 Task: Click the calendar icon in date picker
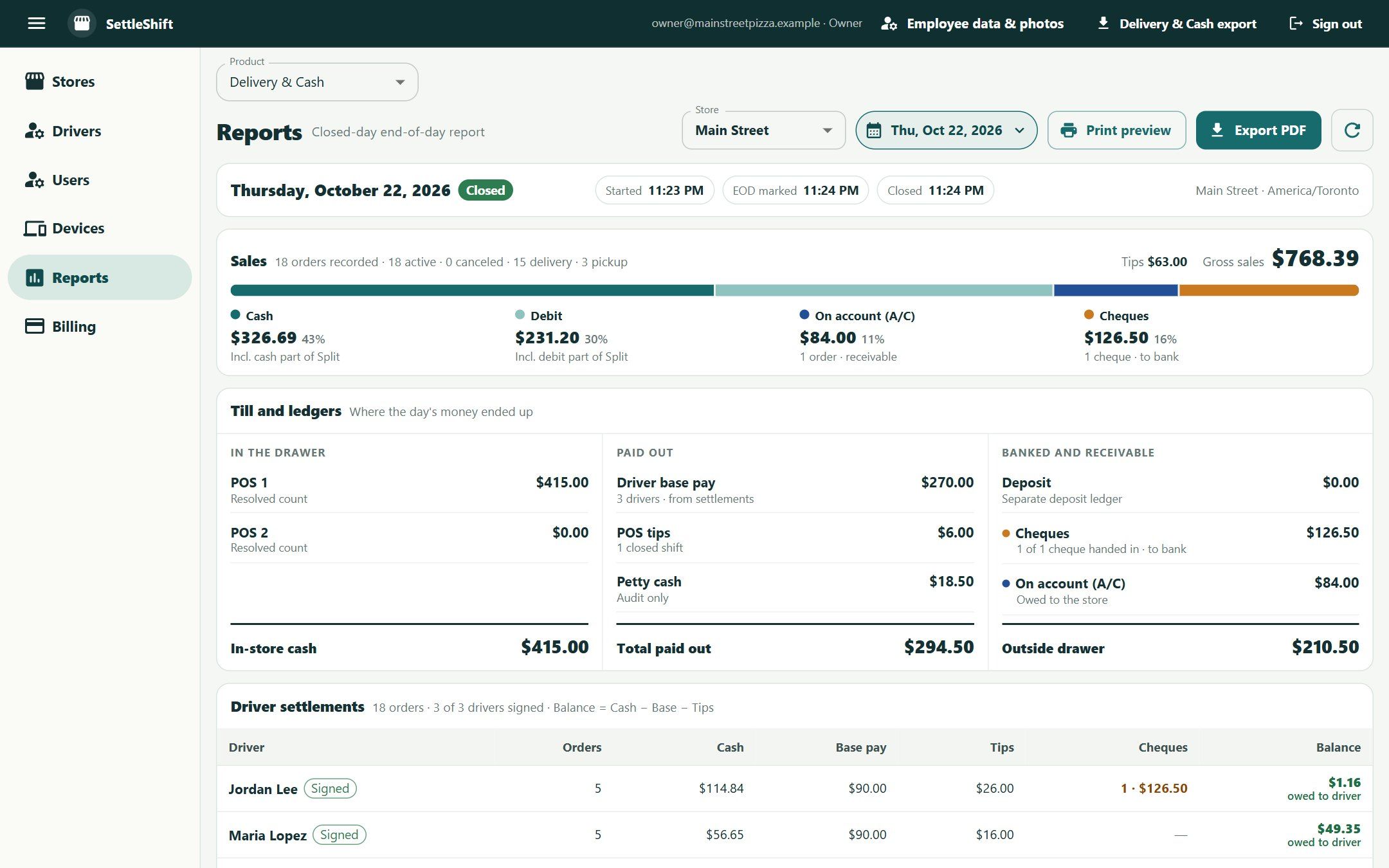(873, 131)
